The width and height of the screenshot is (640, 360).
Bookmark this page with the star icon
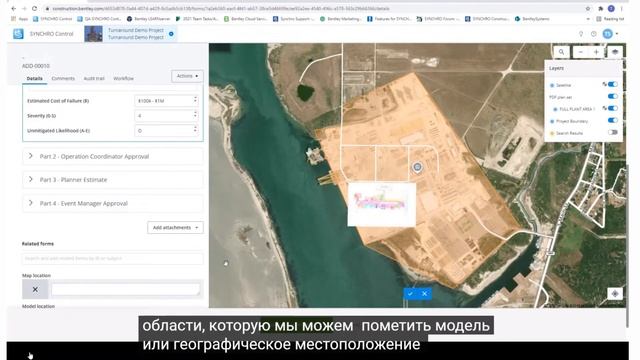pos(588,9)
